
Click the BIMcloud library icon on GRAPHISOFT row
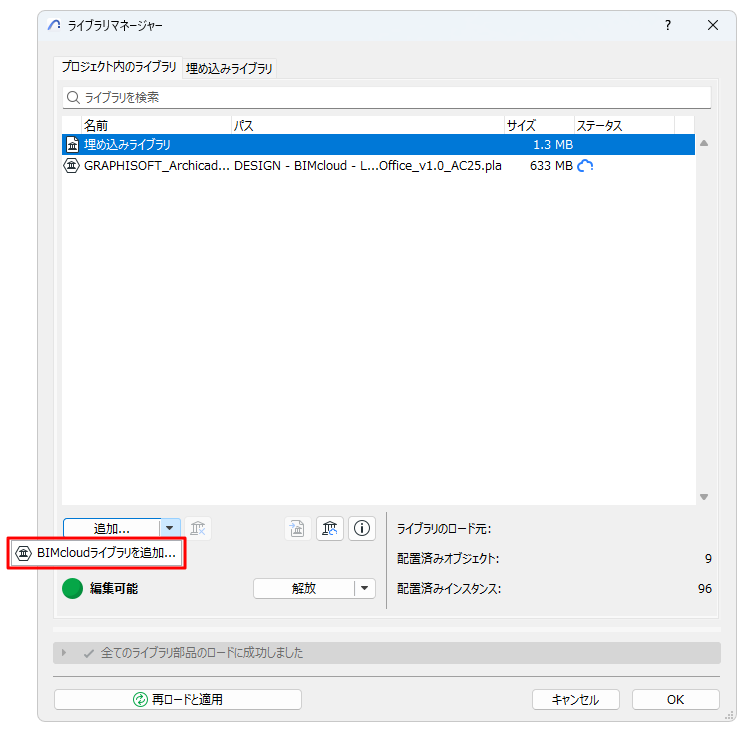tap(72, 166)
